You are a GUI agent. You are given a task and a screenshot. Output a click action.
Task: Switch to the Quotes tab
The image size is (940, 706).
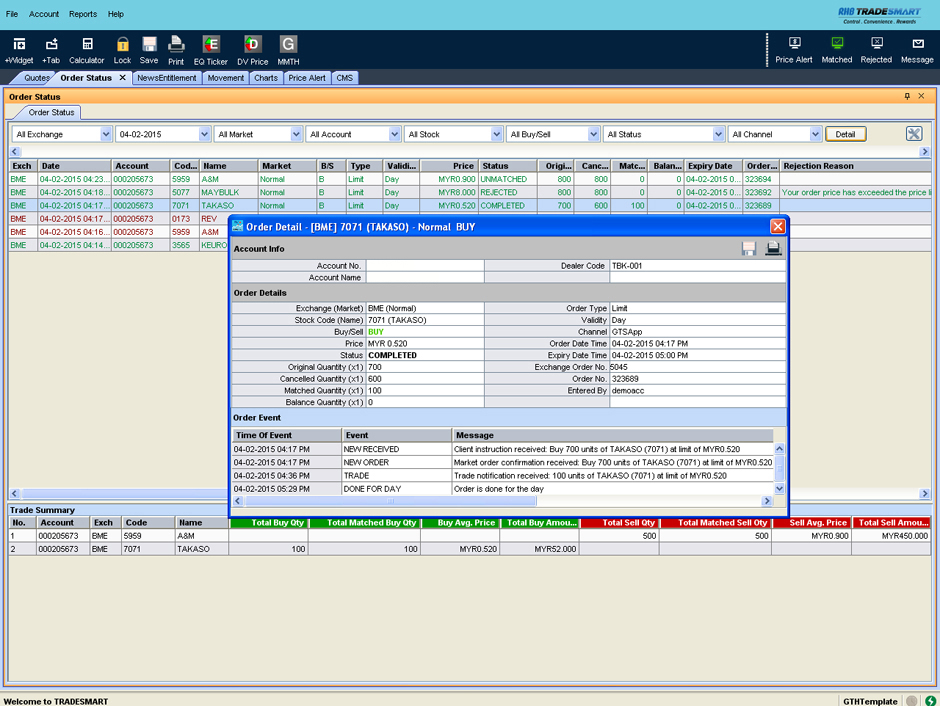(x=36, y=78)
